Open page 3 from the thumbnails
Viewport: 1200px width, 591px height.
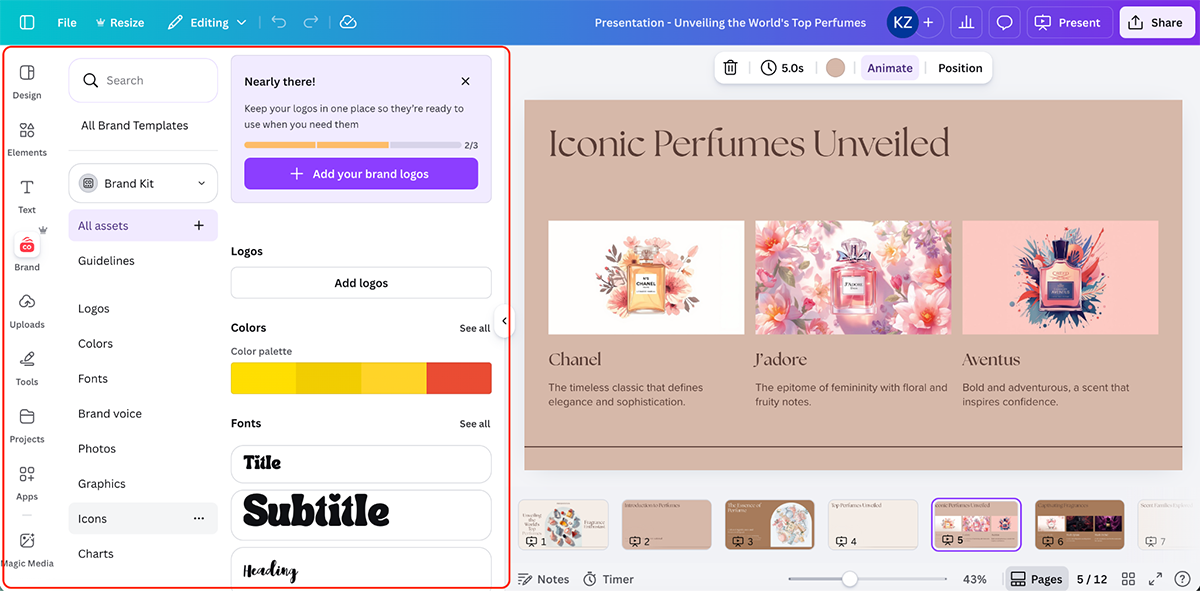click(x=769, y=523)
